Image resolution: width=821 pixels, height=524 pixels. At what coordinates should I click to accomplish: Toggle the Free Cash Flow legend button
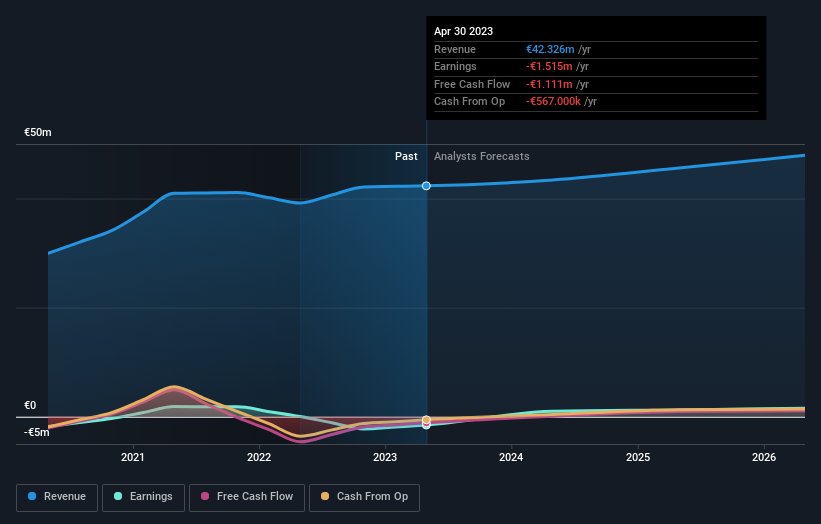click(x=247, y=497)
